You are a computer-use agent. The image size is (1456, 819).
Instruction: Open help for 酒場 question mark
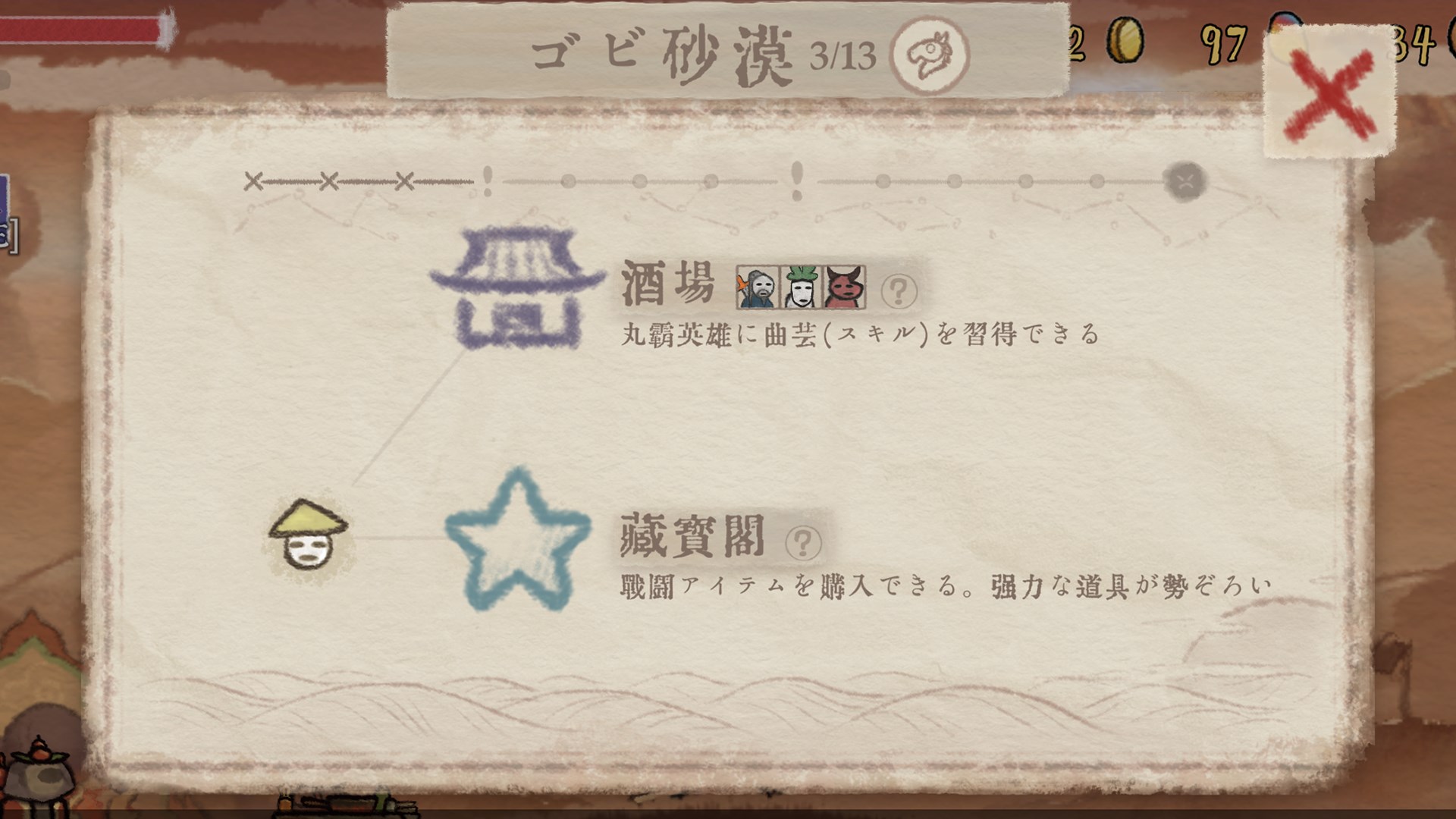(x=899, y=290)
